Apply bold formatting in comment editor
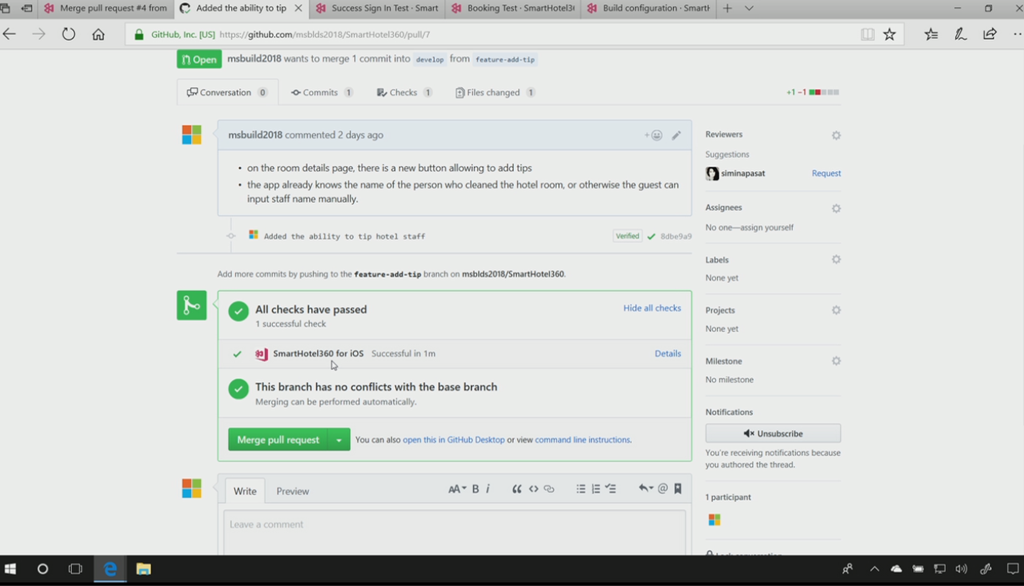Viewport: 1024px width, 586px height. [475, 489]
